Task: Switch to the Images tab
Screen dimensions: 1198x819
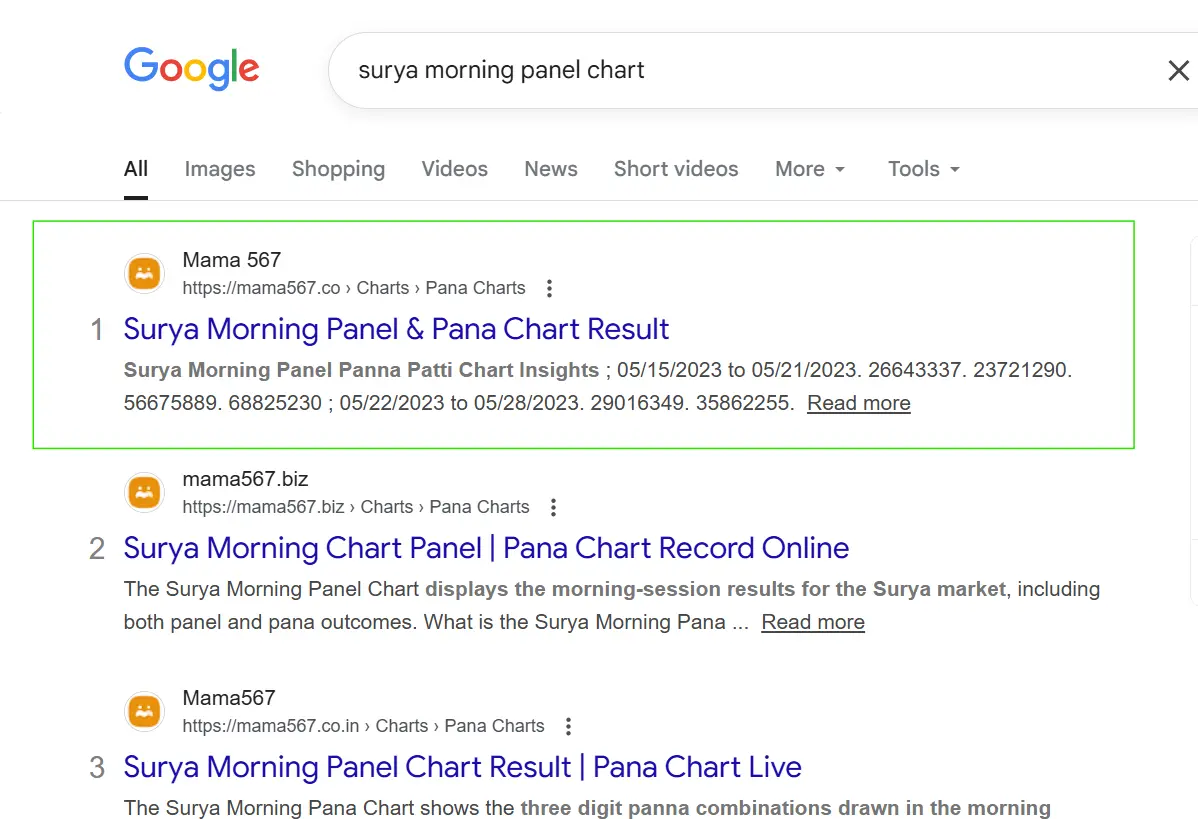Action: pos(220,169)
